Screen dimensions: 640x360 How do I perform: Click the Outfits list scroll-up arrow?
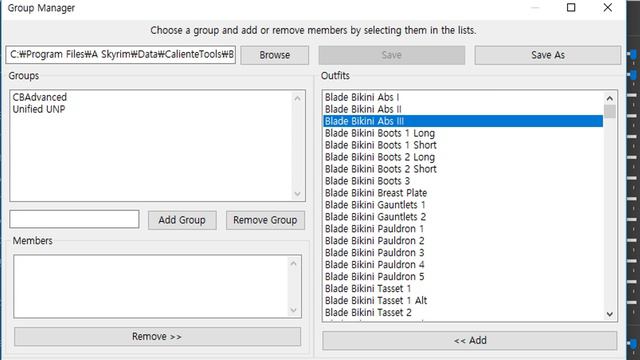pyautogui.click(x=609, y=98)
